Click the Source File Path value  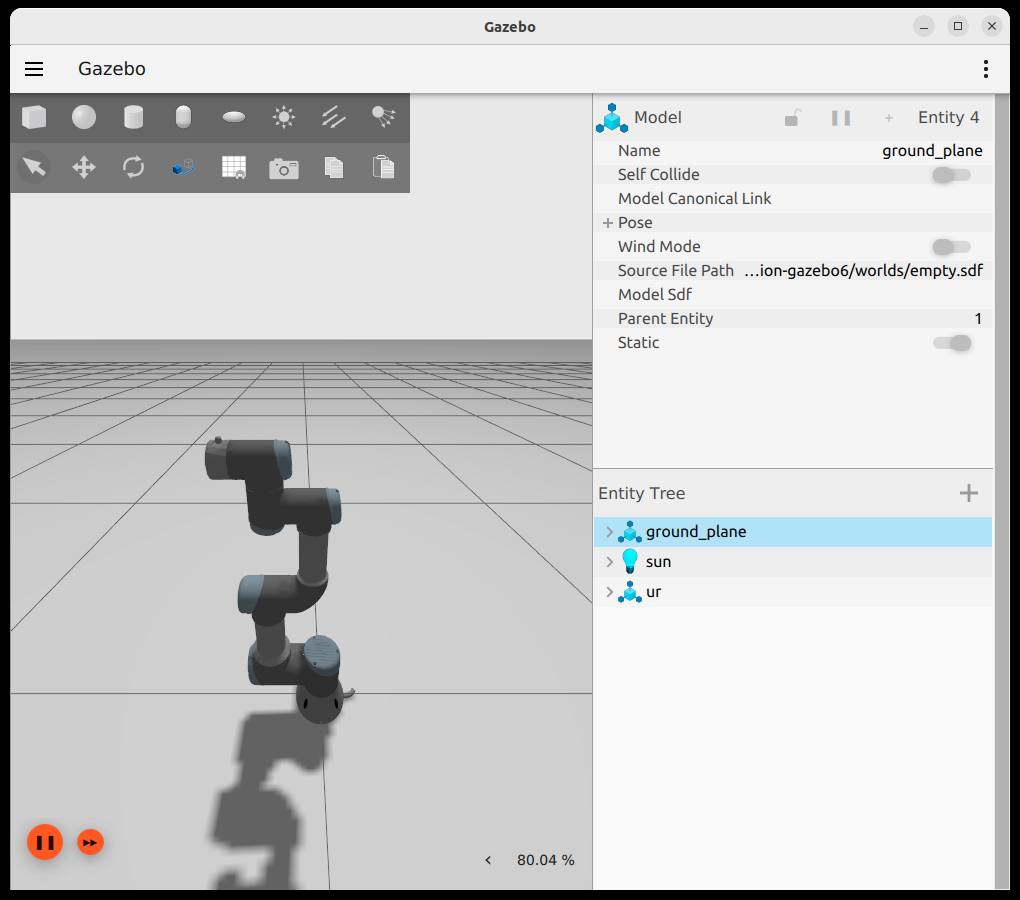[863, 271]
